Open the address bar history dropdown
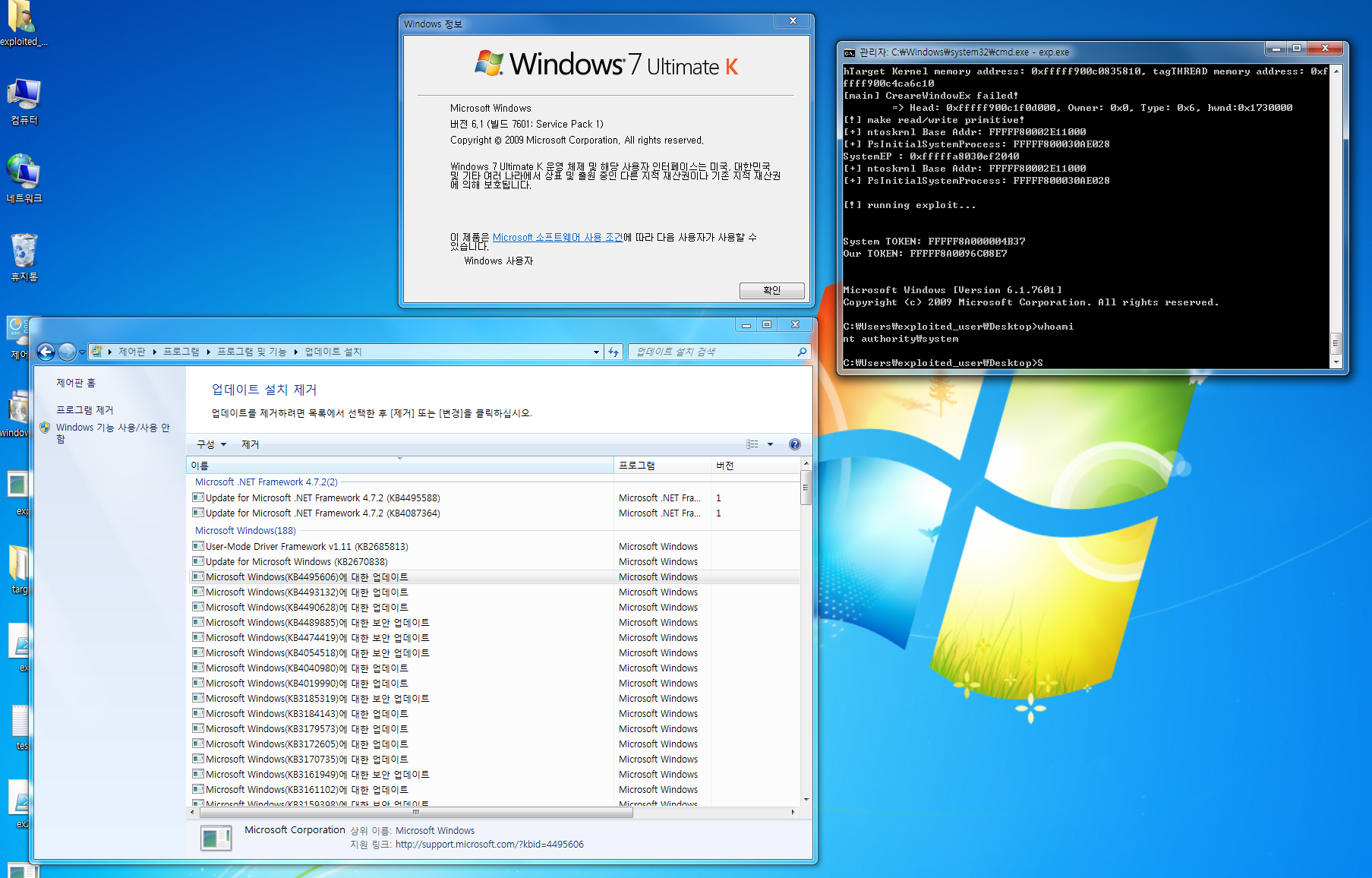1372x878 pixels. (x=596, y=352)
